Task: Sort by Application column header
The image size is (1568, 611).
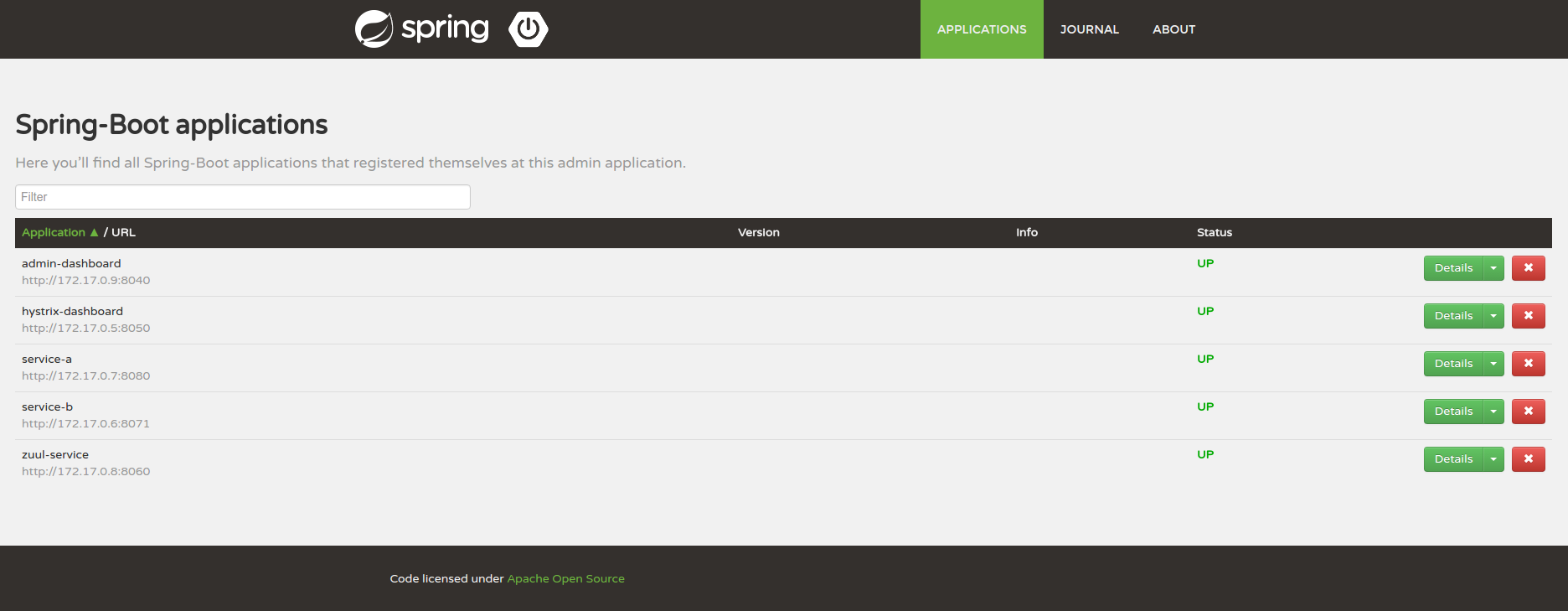Action: (x=54, y=232)
